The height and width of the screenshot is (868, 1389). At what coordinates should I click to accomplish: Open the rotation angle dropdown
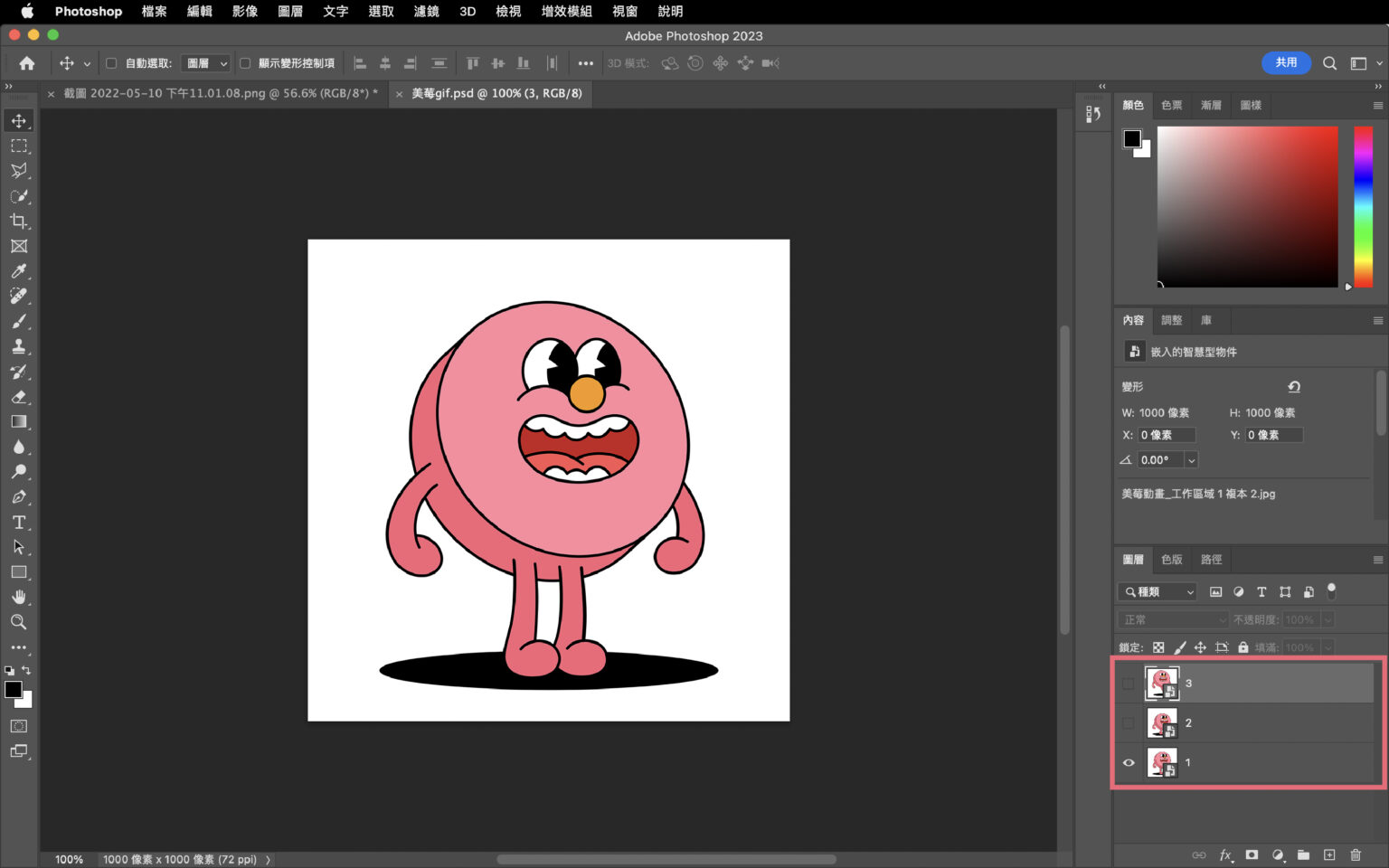1192,460
